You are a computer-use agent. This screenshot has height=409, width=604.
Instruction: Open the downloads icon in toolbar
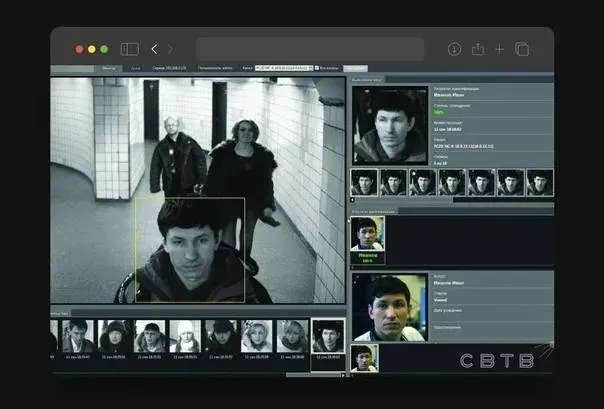coord(454,49)
